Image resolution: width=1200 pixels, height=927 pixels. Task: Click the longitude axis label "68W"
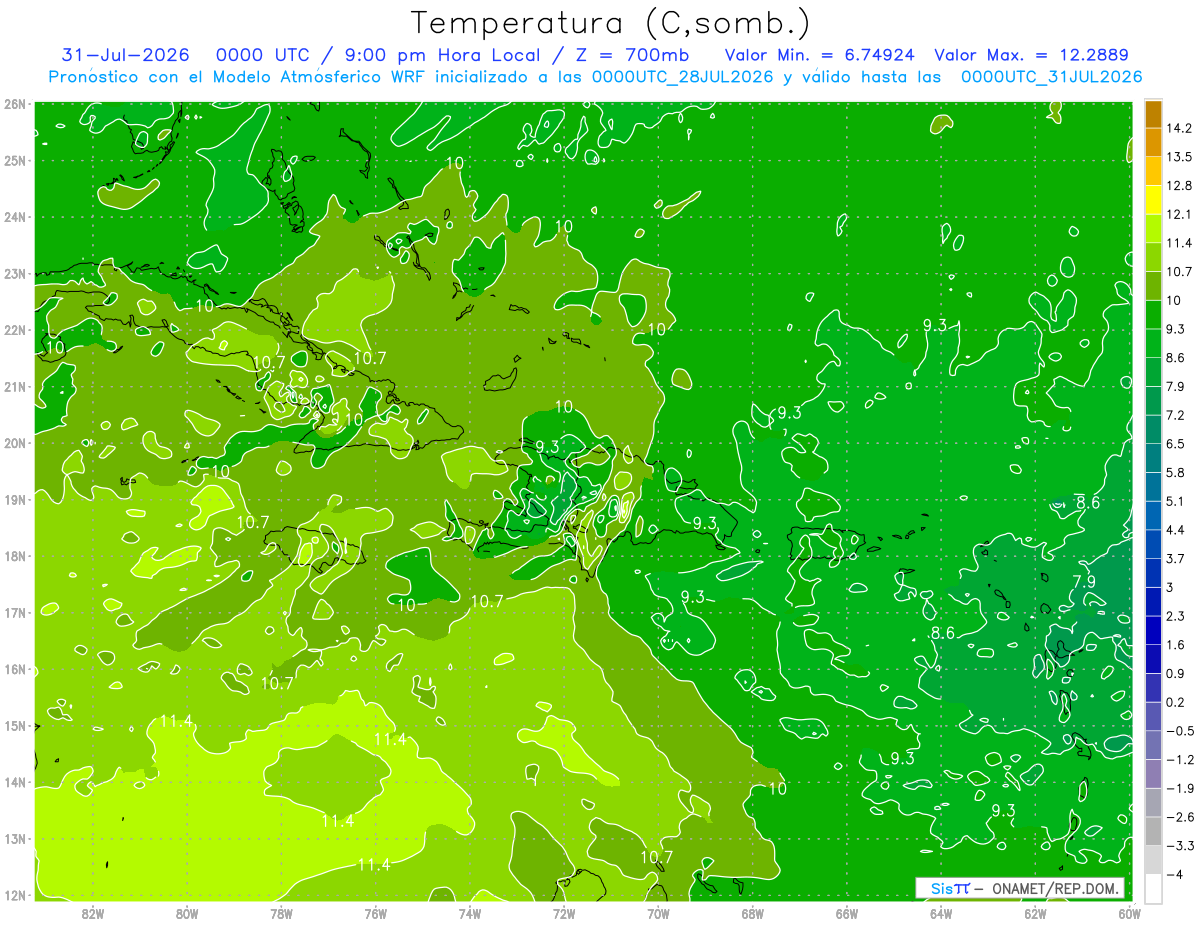tap(752, 913)
